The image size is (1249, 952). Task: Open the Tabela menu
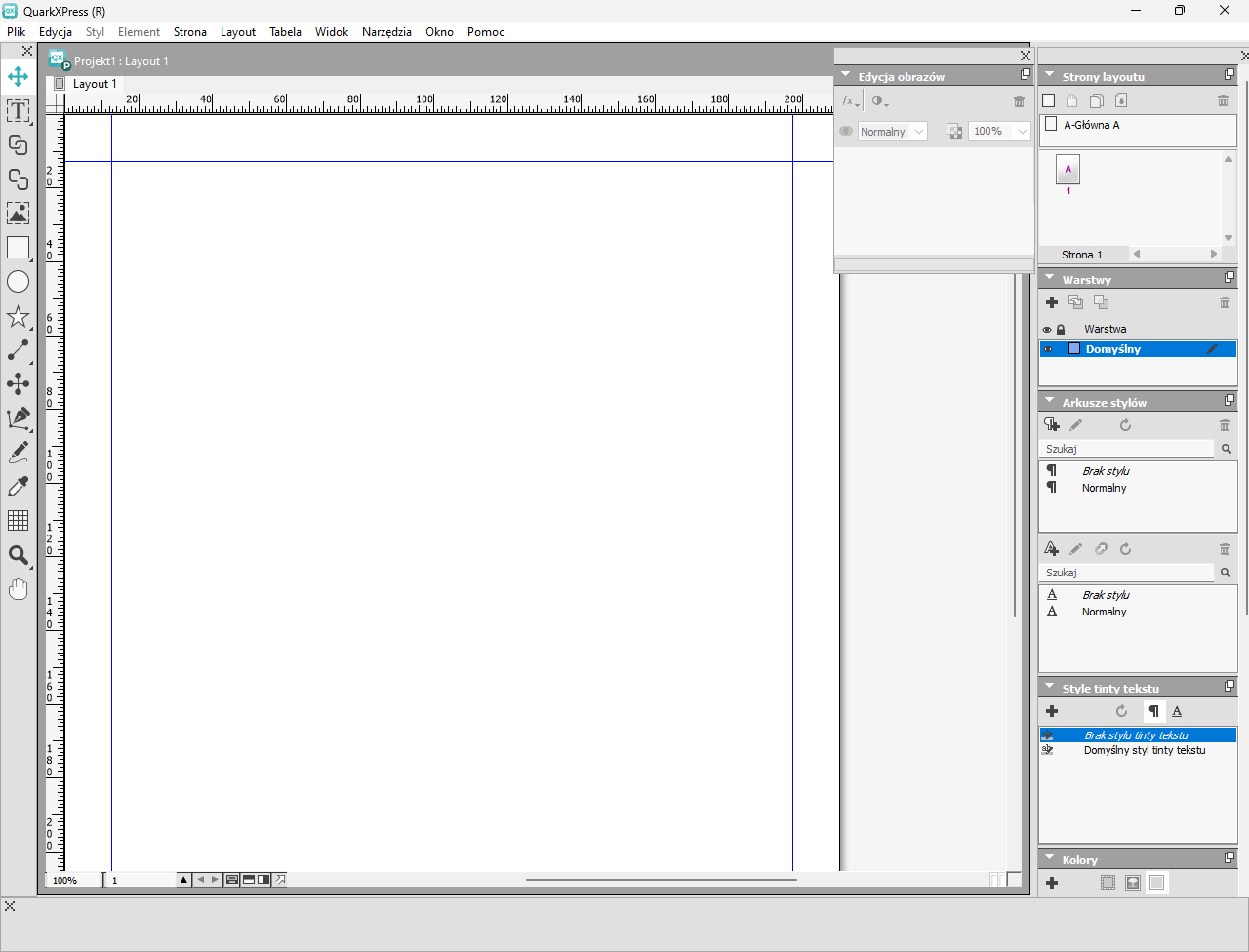[x=286, y=32]
